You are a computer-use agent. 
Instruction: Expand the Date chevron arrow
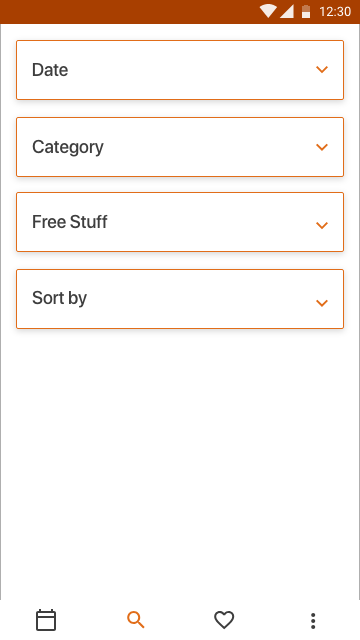pos(322,70)
